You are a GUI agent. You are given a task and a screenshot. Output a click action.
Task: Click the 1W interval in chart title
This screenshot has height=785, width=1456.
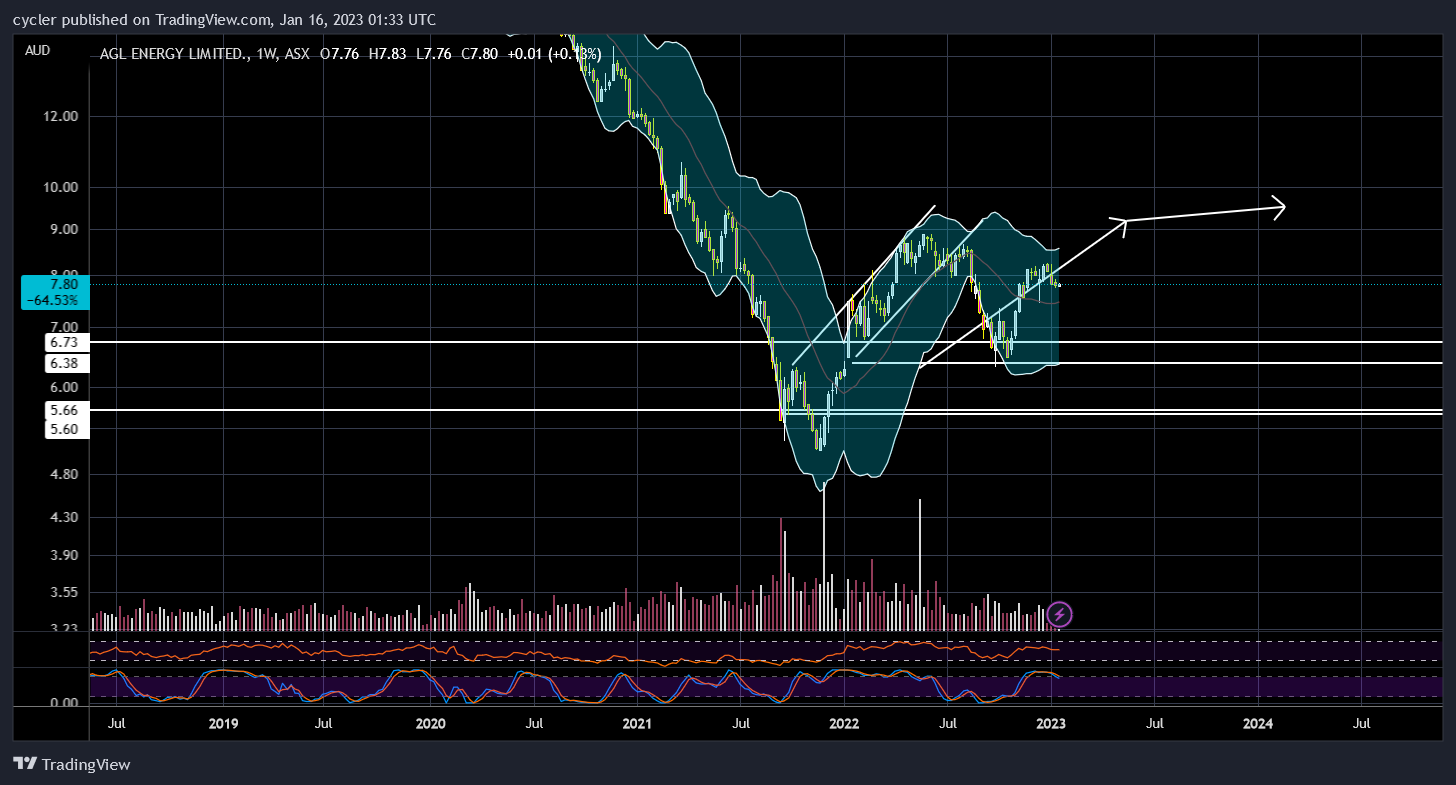click(267, 55)
